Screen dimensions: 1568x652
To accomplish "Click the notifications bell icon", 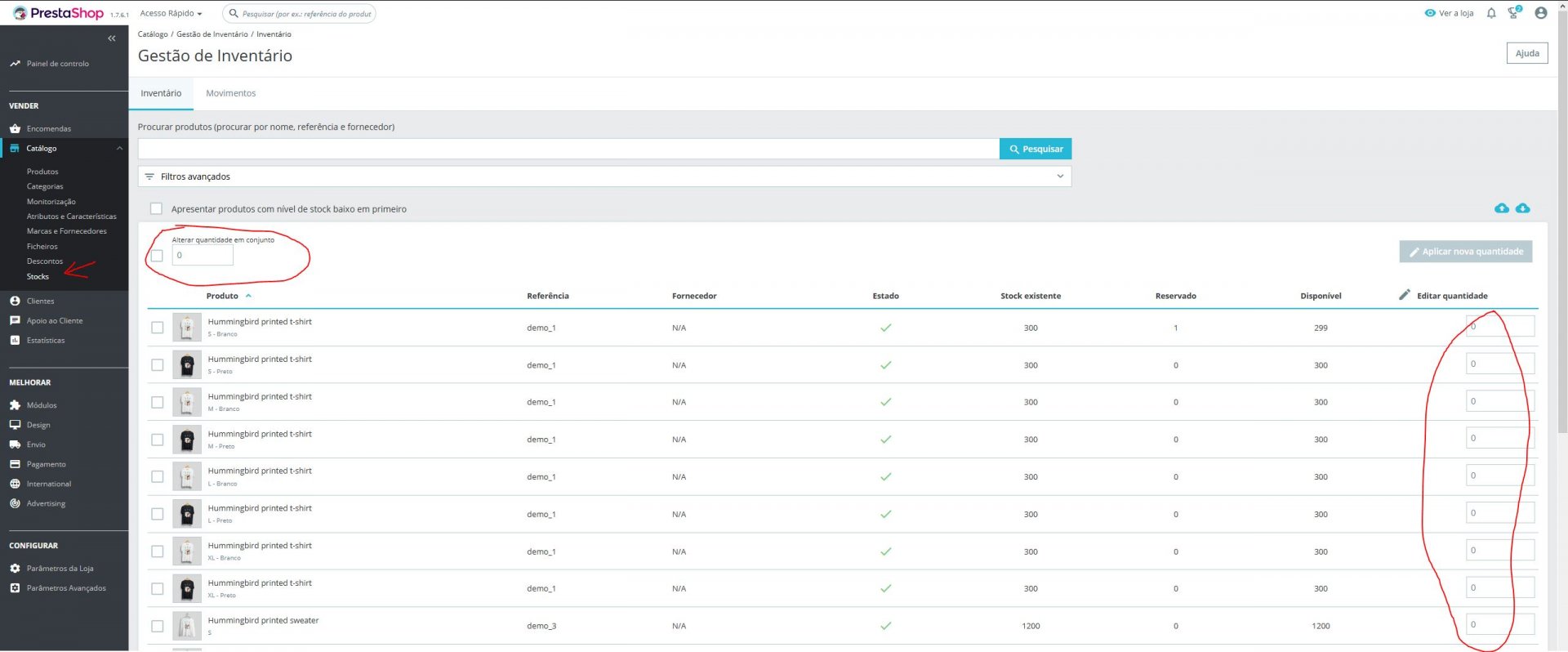I will click(x=1491, y=13).
